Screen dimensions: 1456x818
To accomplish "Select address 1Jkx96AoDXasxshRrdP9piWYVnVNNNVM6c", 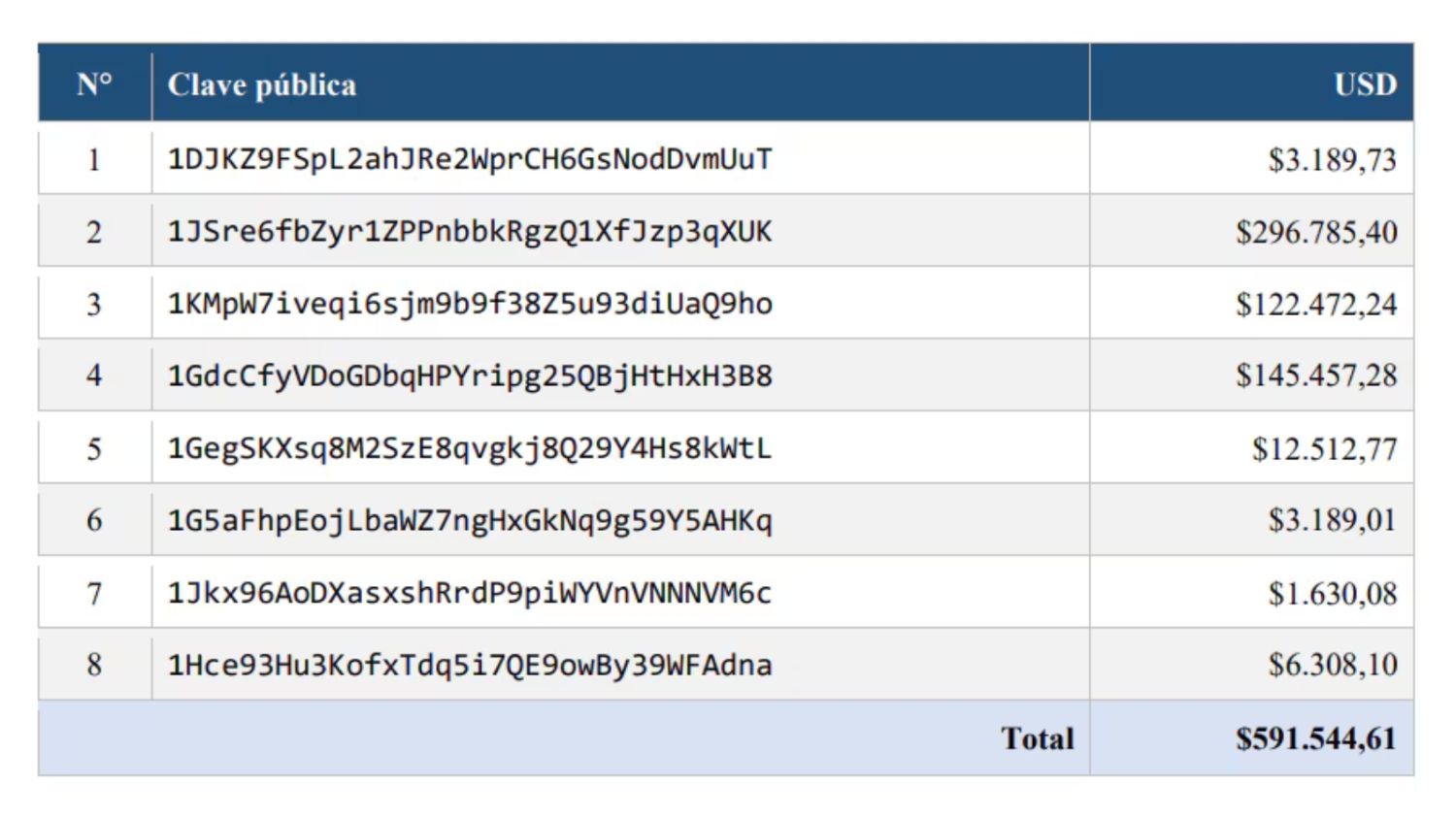I will pyautogui.click(x=470, y=593).
